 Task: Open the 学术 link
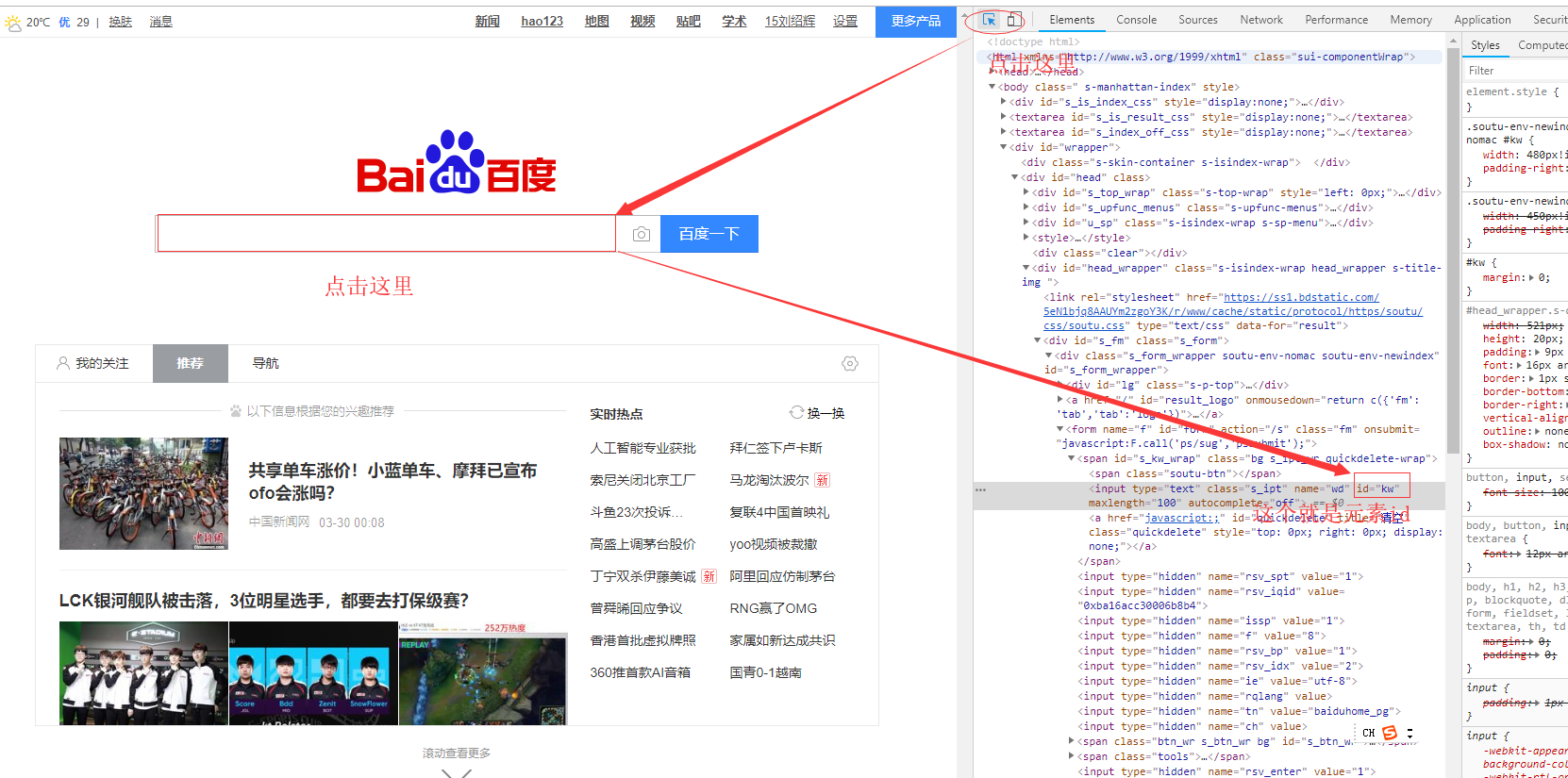click(x=734, y=21)
